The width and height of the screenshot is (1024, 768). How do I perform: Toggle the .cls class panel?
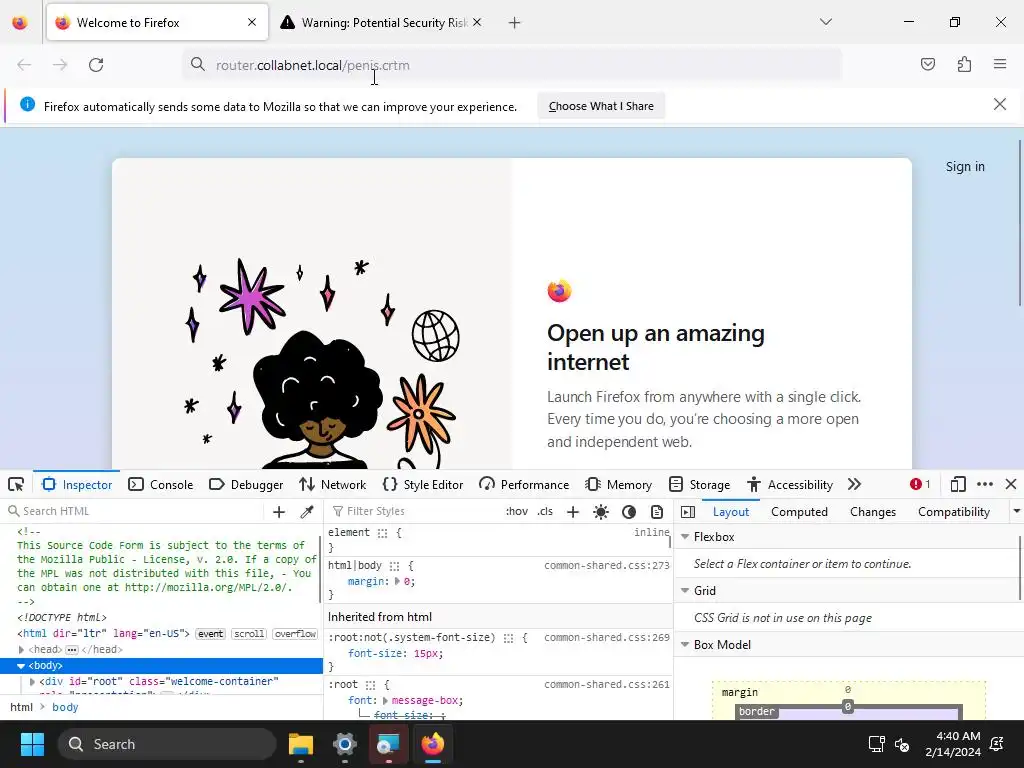pos(545,511)
